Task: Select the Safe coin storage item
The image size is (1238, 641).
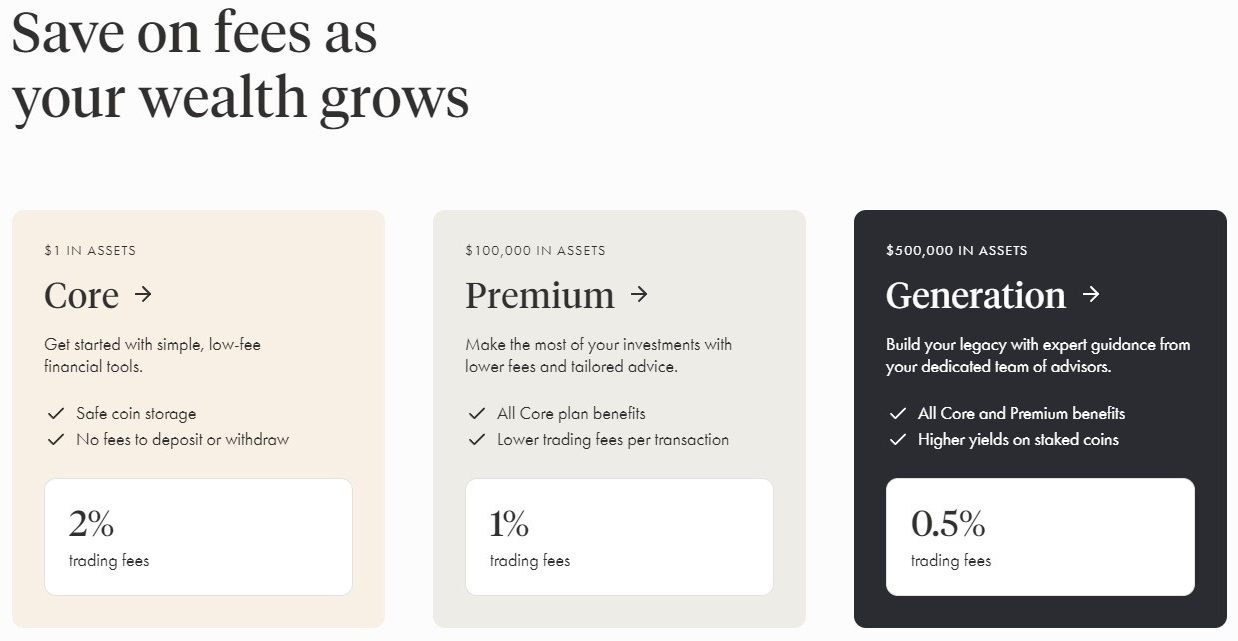Action: (136, 413)
